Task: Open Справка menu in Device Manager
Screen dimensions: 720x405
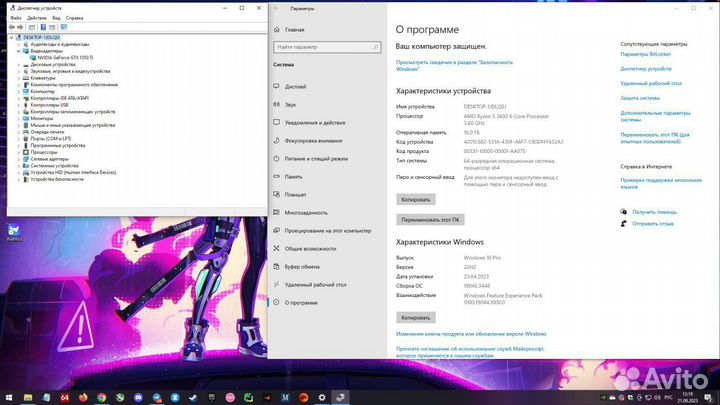Action: 74,18
